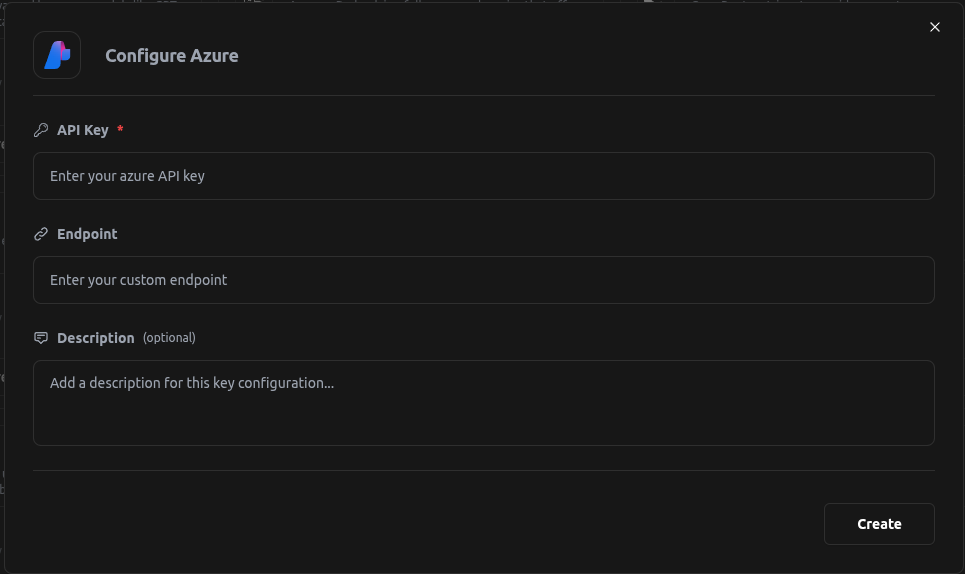Click the Configure Azure heading

(x=172, y=56)
